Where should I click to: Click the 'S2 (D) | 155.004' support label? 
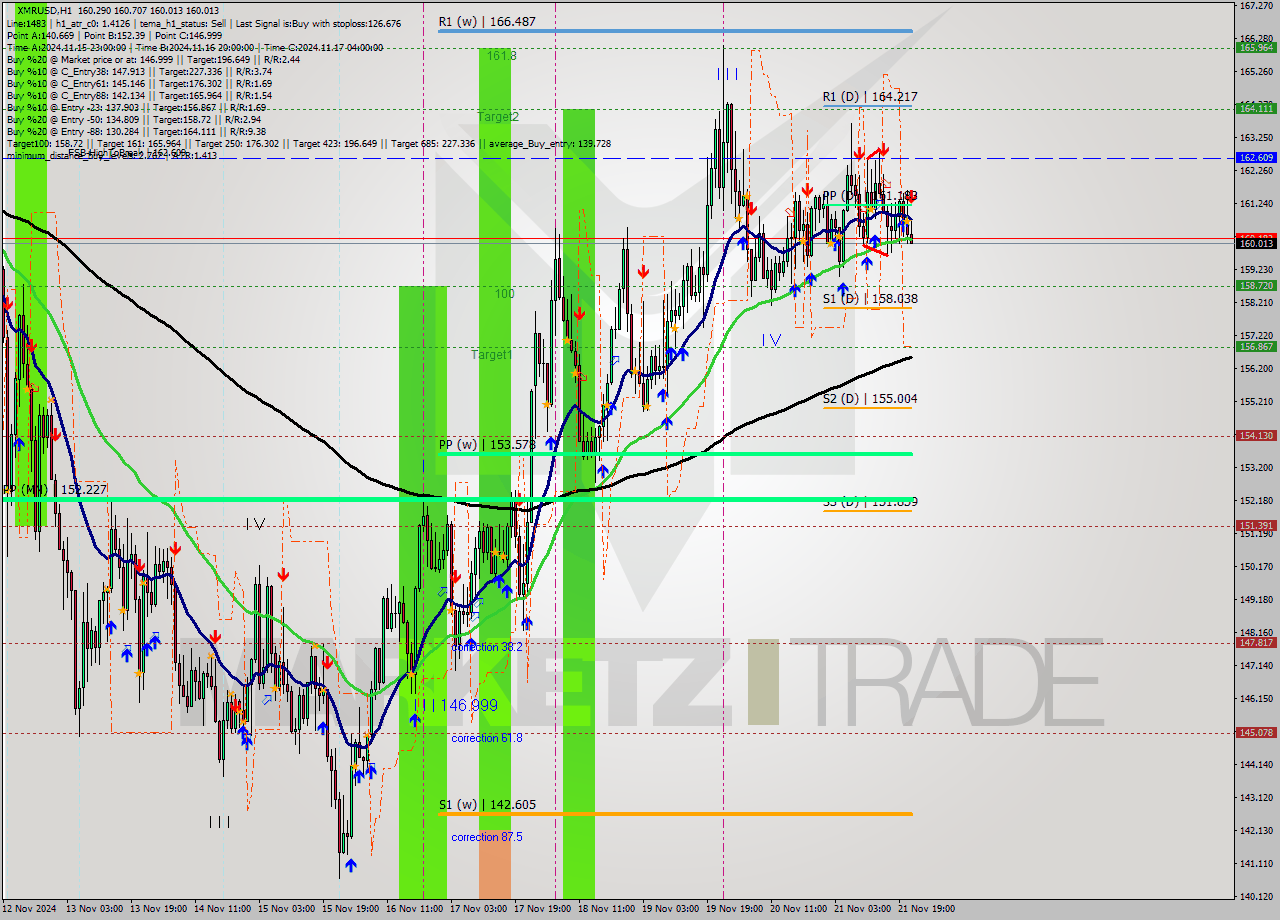point(870,399)
